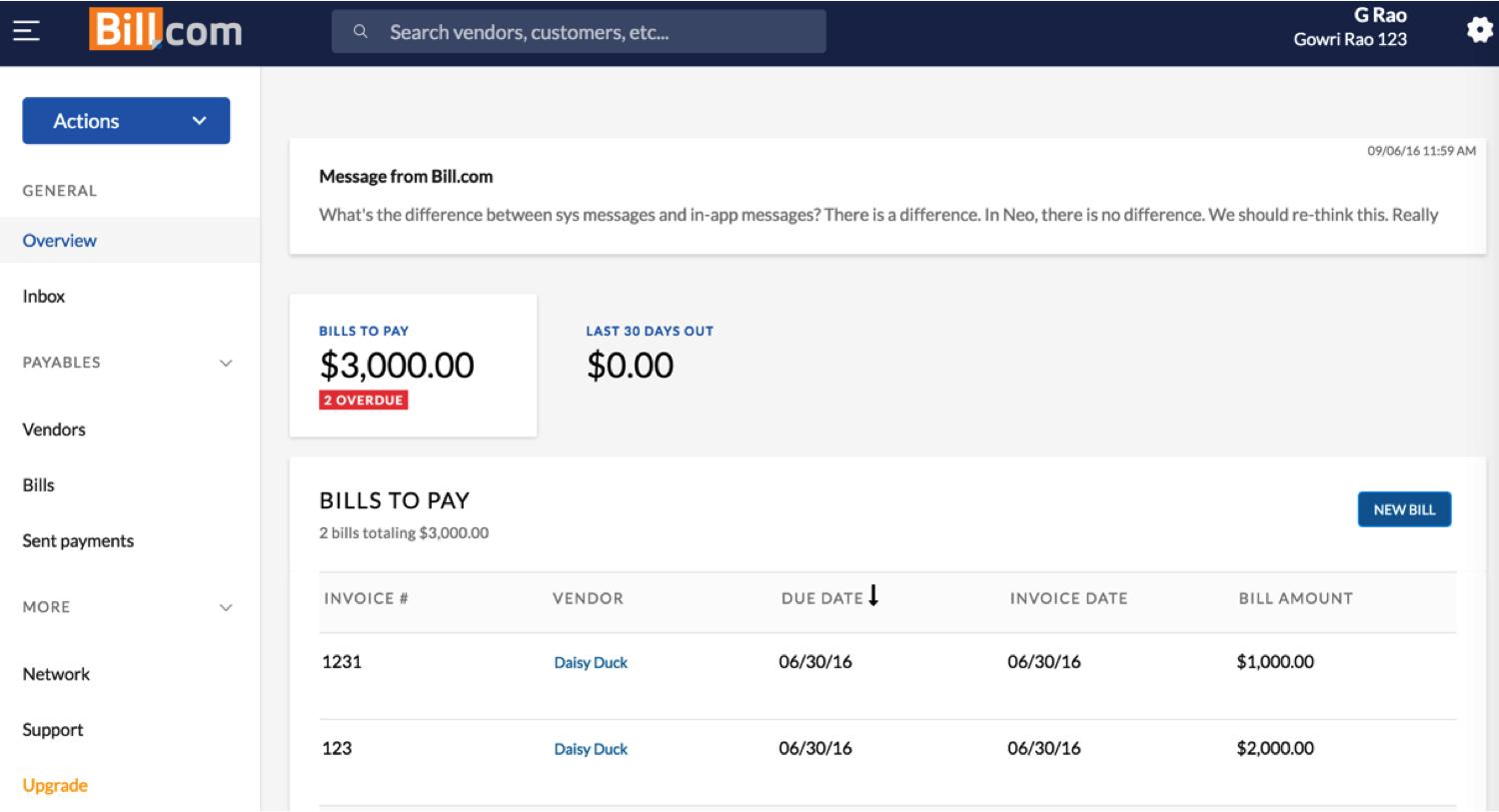Click the Bill.com logo
Viewport: 1499px width, 812px height.
coord(166,30)
